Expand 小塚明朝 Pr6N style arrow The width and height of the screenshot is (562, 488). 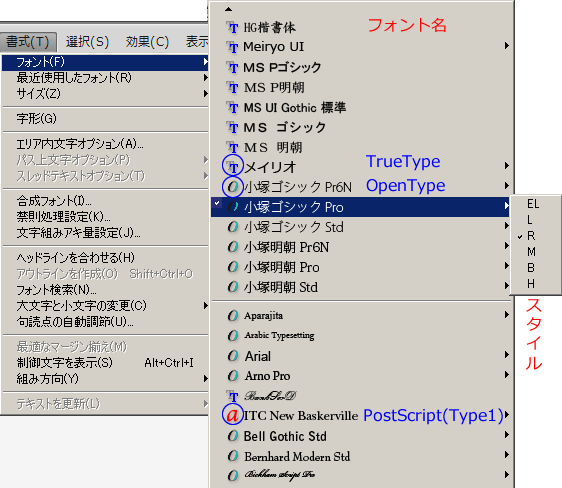click(506, 245)
